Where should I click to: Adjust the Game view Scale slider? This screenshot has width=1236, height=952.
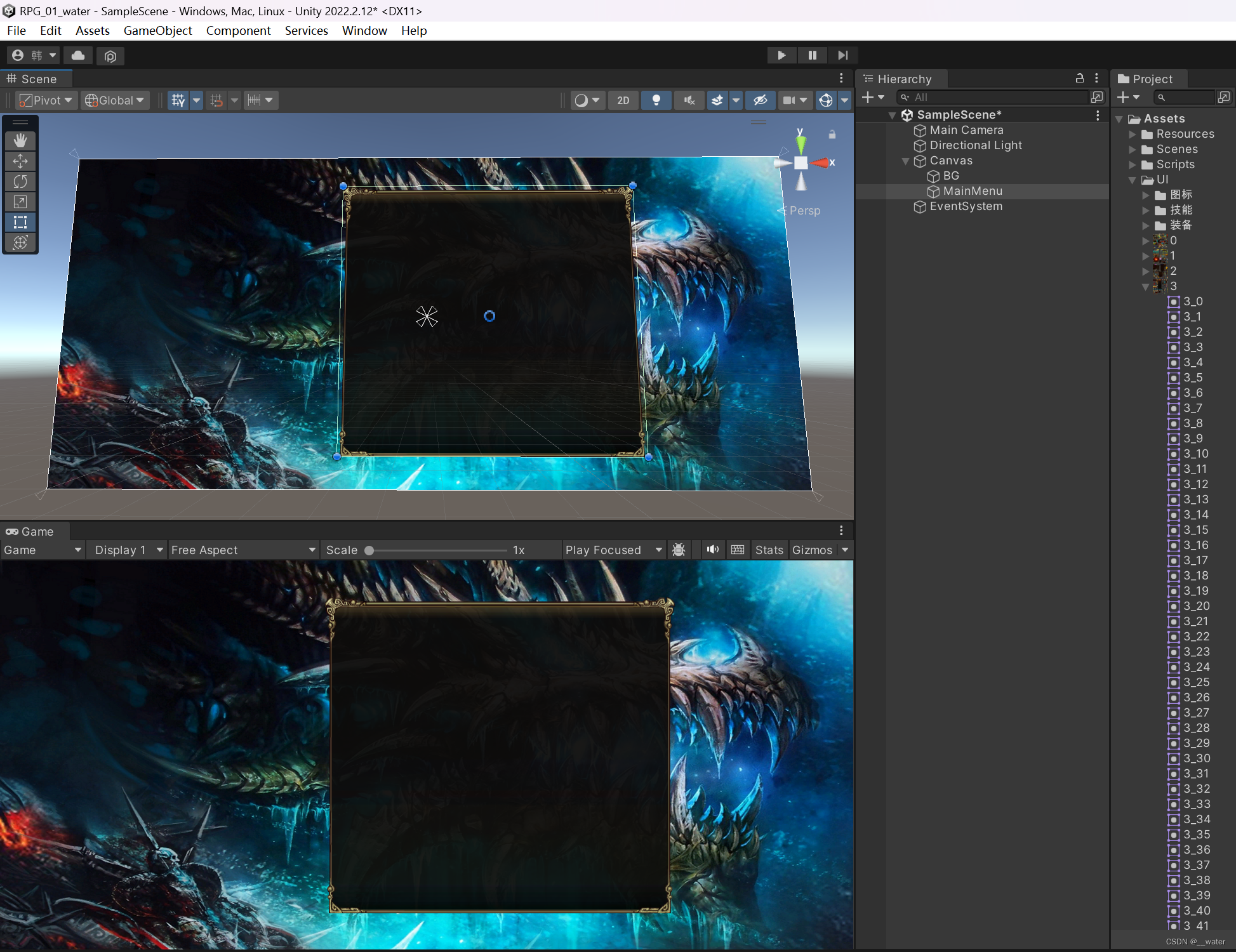[x=438, y=550]
